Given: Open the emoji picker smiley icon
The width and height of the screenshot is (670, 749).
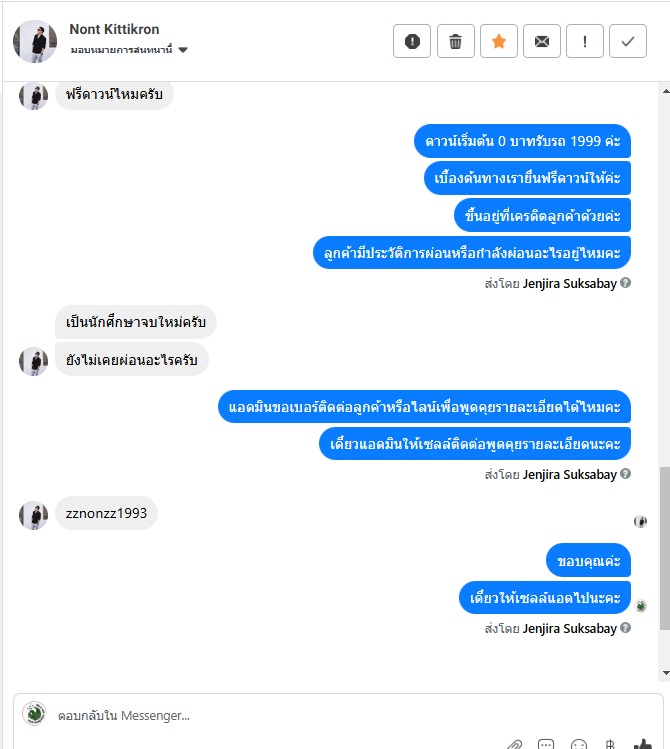Looking at the screenshot, I should [578, 745].
